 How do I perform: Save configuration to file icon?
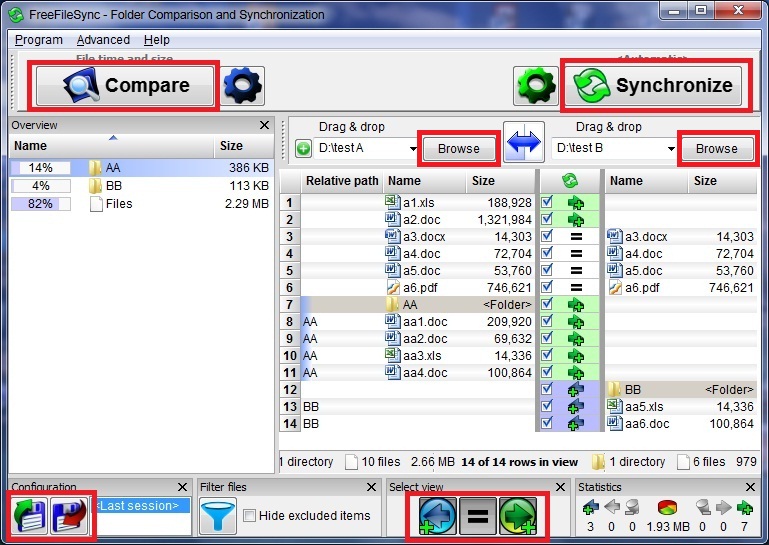pos(69,516)
